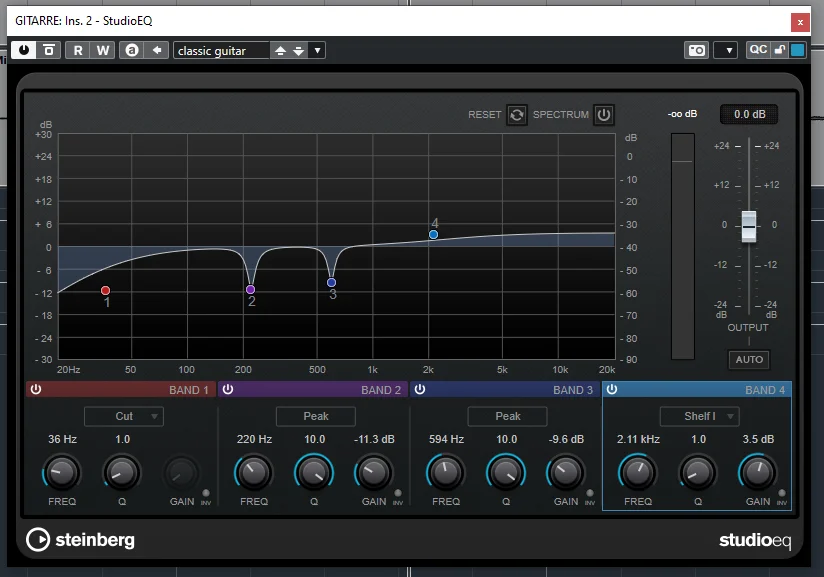824x577 pixels.
Task: Open Band 3 Peak filter type selector
Action: 508,416
